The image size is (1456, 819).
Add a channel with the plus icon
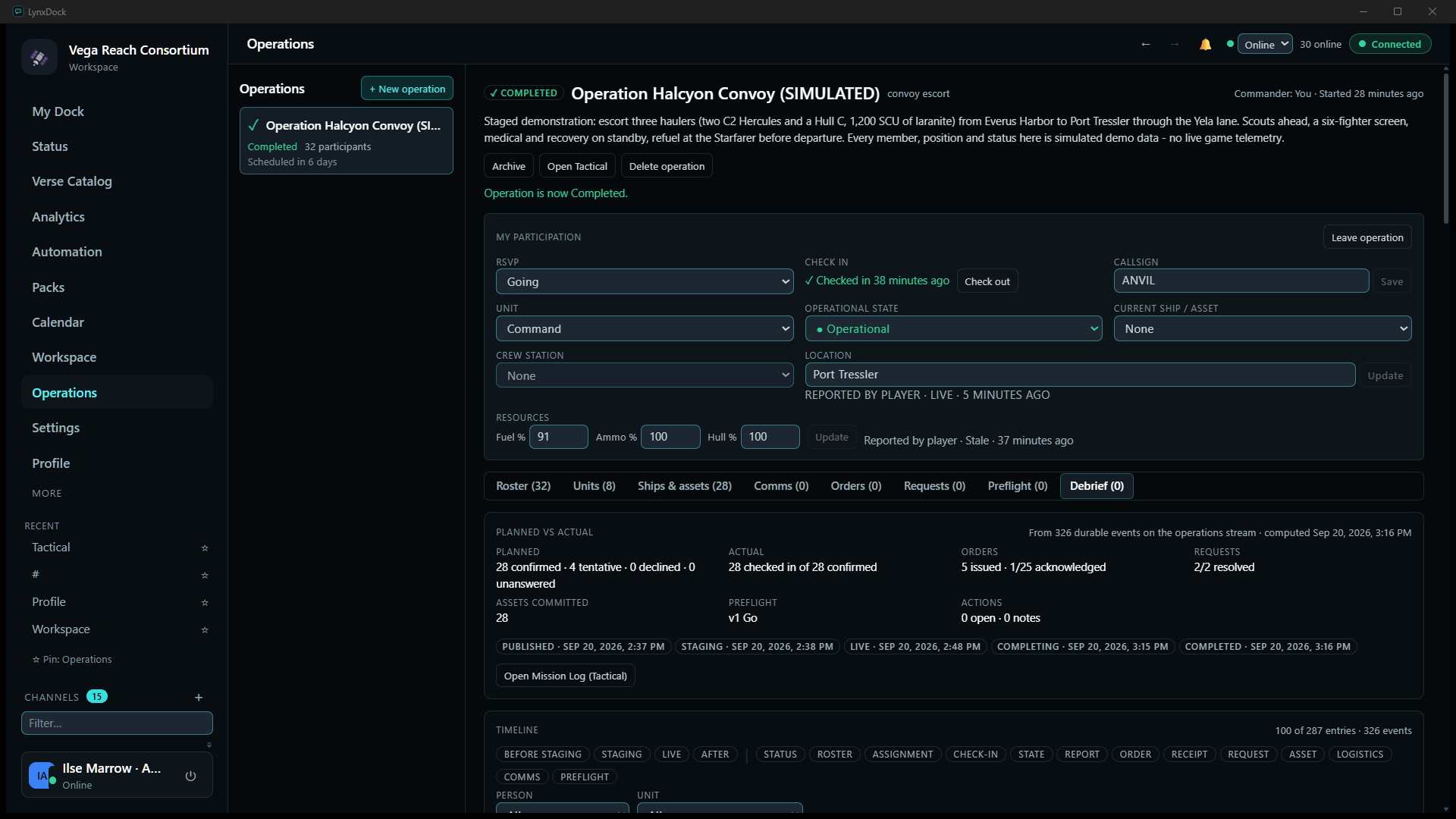(199, 697)
